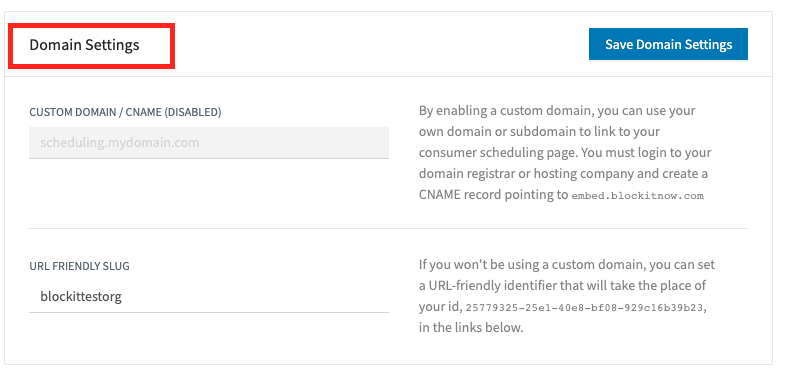
Task: Click the phrase "in the links below"
Action: pos(471,328)
